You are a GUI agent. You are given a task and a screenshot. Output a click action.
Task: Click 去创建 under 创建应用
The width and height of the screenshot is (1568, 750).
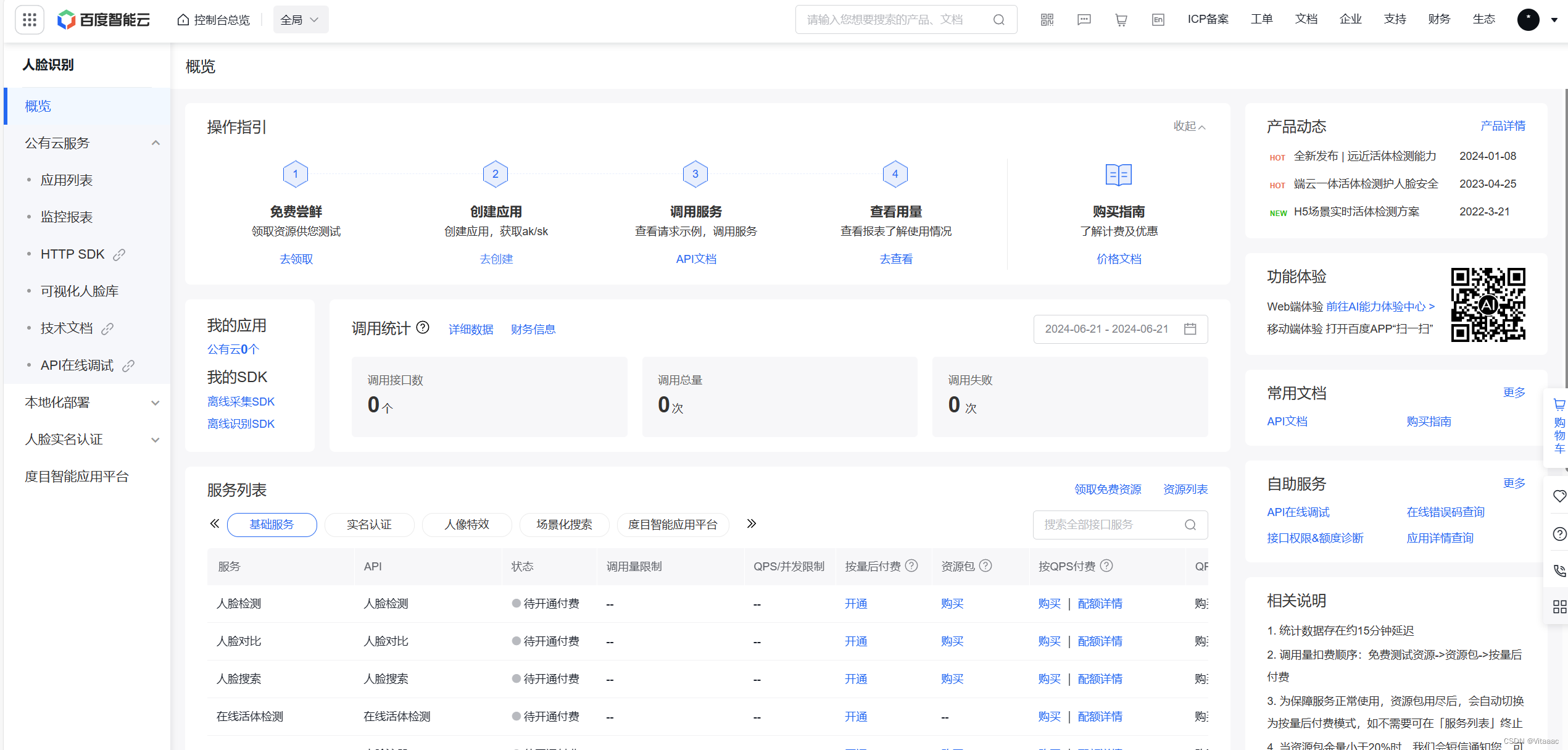click(496, 259)
